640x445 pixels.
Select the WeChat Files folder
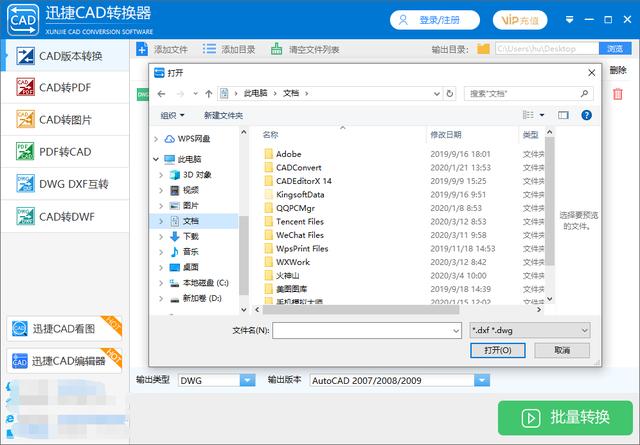(300, 235)
